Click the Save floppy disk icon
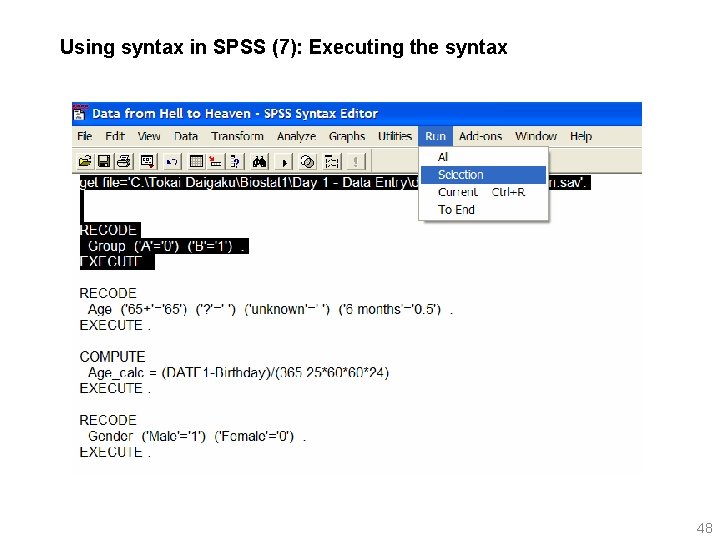This screenshot has width=720, height=540. 104,161
